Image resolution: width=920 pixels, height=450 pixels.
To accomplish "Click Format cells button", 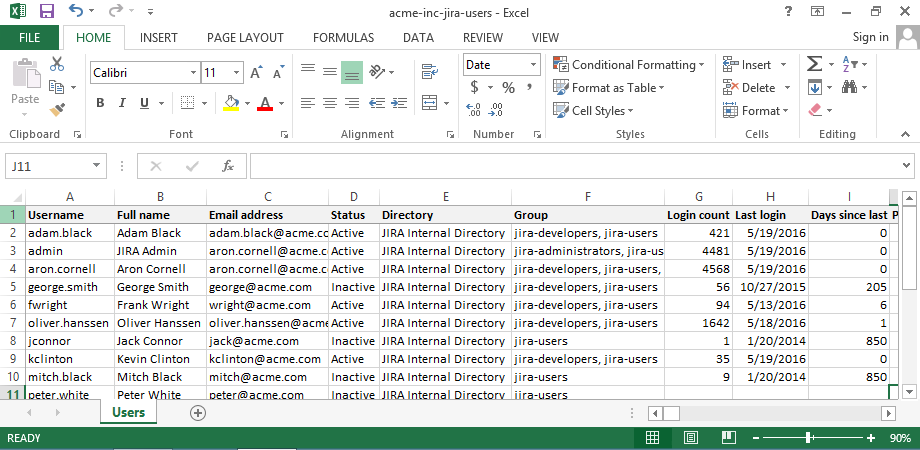I will [x=756, y=110].
